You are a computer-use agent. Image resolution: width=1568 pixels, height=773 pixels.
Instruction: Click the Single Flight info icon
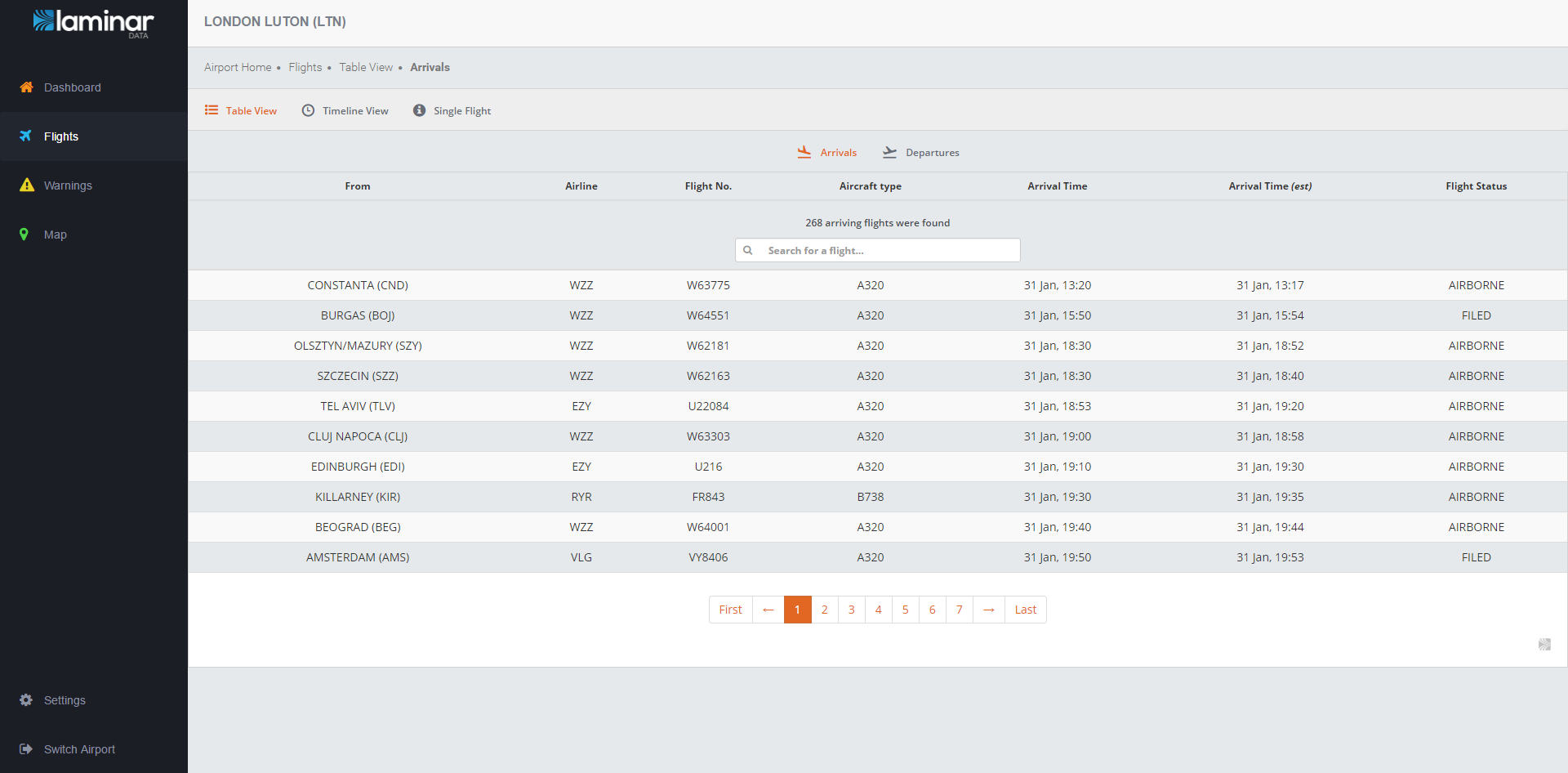(419, 110)
